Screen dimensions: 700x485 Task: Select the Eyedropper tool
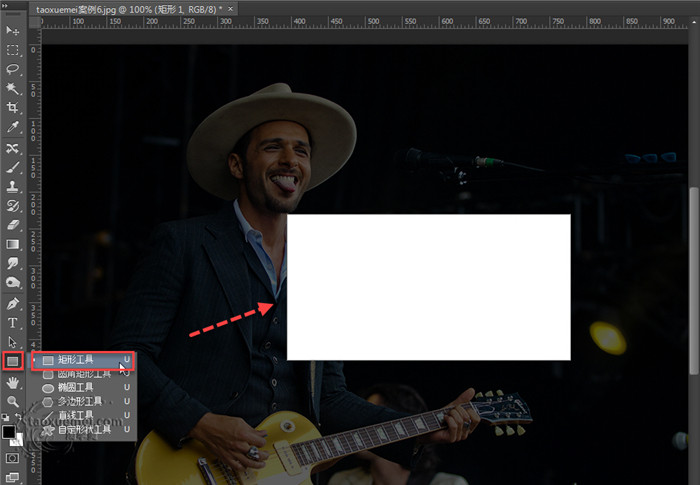coord(13,128)
